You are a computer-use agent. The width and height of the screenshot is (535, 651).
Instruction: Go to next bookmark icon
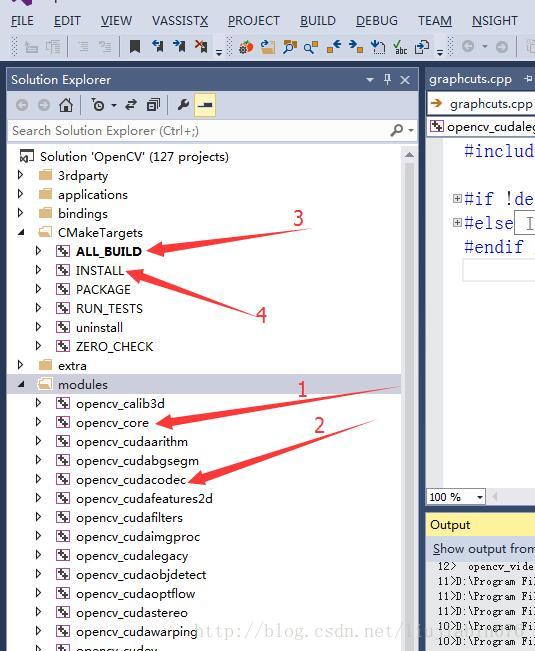tap(179, 46)
